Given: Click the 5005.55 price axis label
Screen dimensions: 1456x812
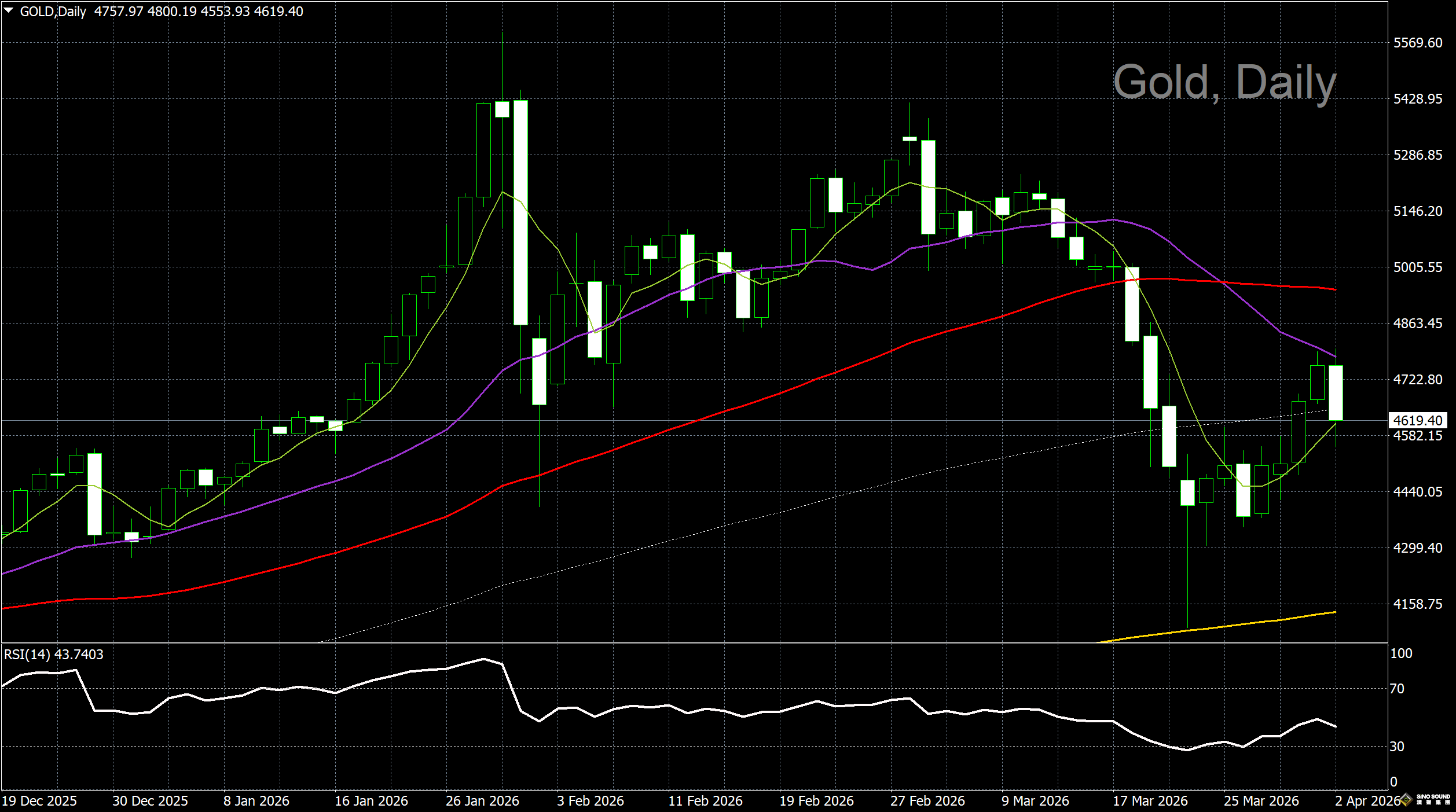Looking at the screenshot, I should pos(1418,267).
